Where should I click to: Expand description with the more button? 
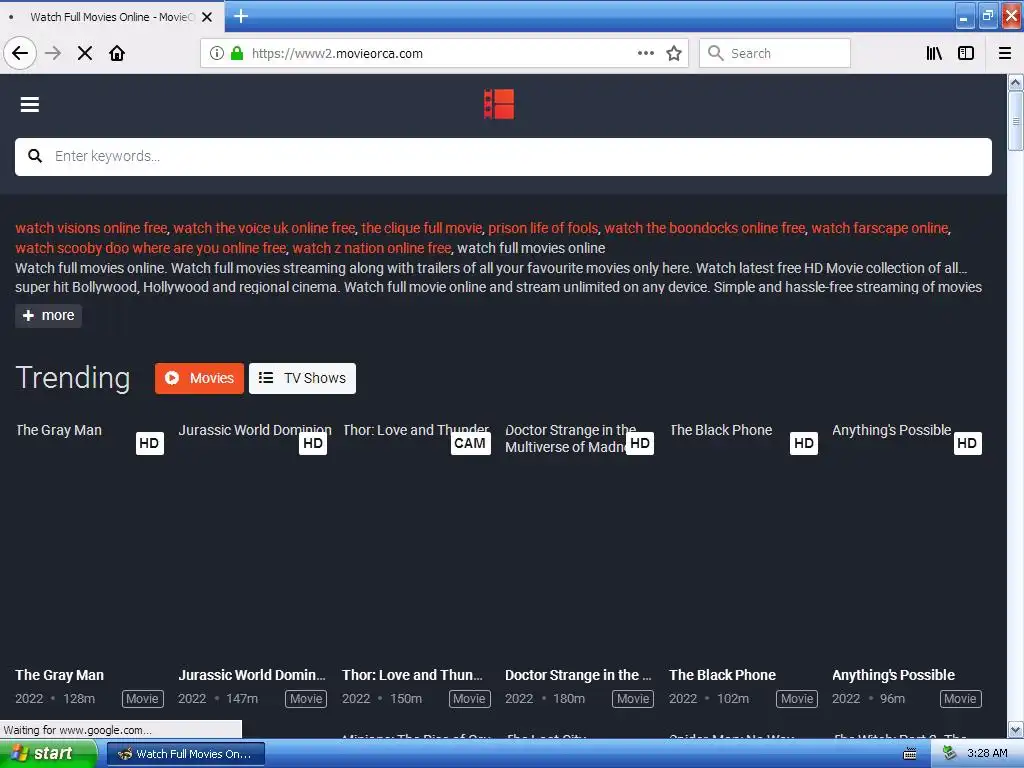click(48, 315)
